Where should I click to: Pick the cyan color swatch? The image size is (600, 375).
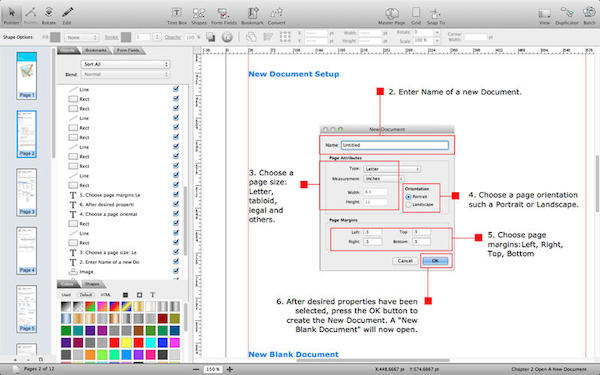click(x=151, y=342)
